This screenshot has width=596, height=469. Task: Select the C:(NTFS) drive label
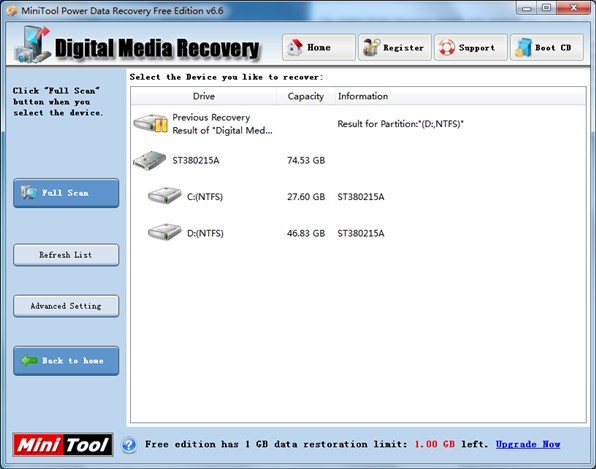pos(205,197)
